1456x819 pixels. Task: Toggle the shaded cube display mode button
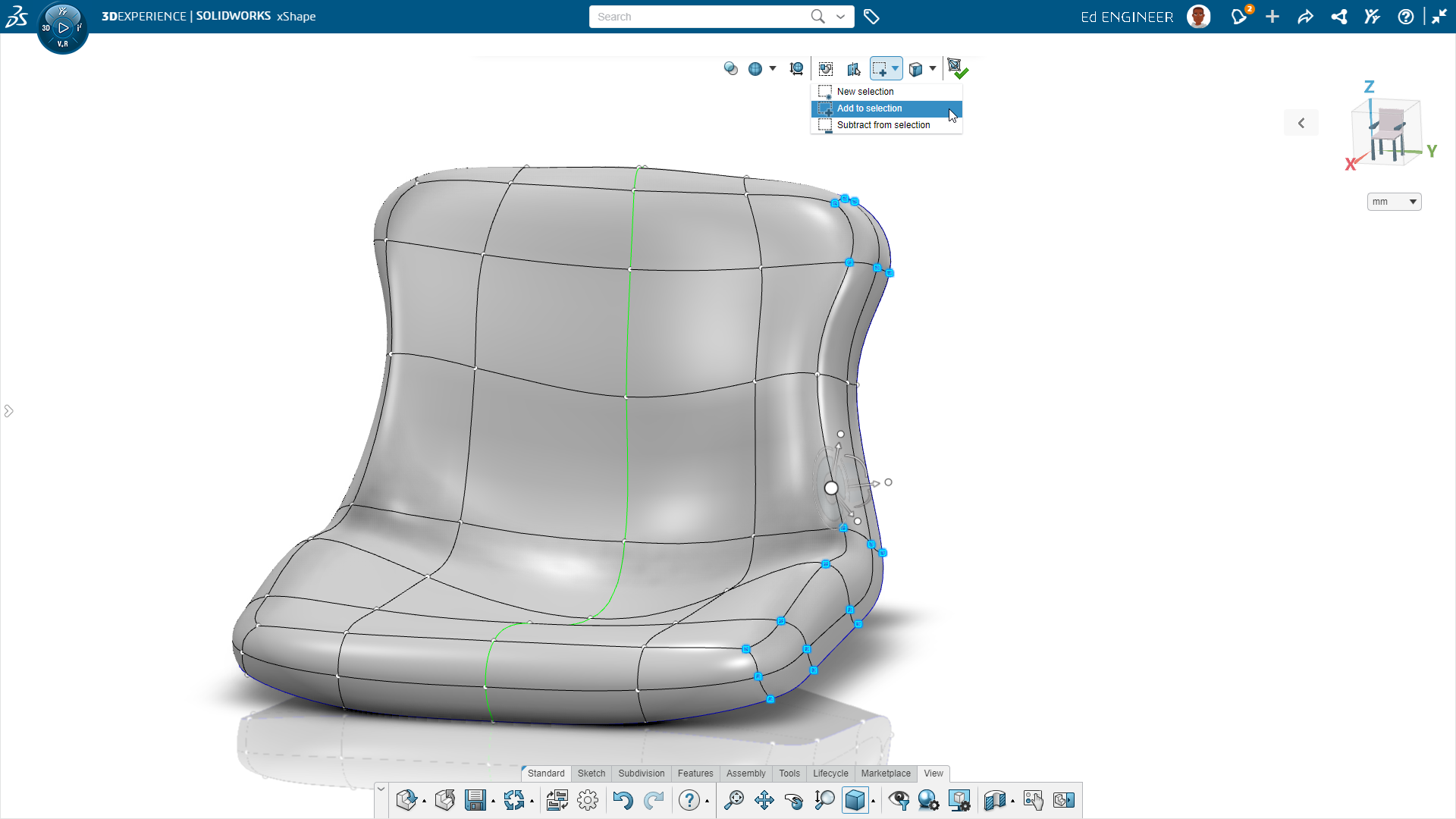tap(855, 800)
